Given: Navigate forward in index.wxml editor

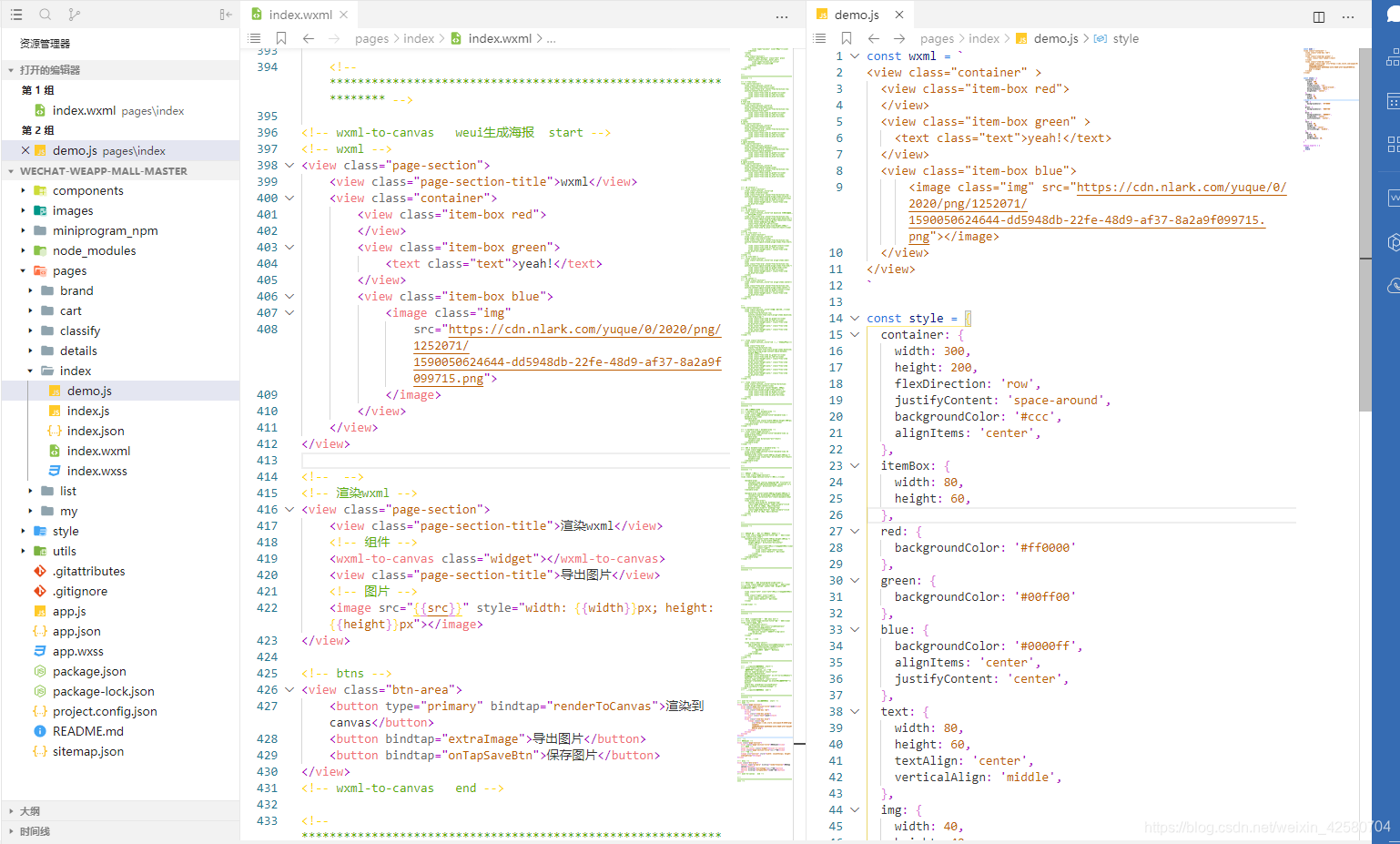Looking at the screenshot, I should click(x=334, y=38).
